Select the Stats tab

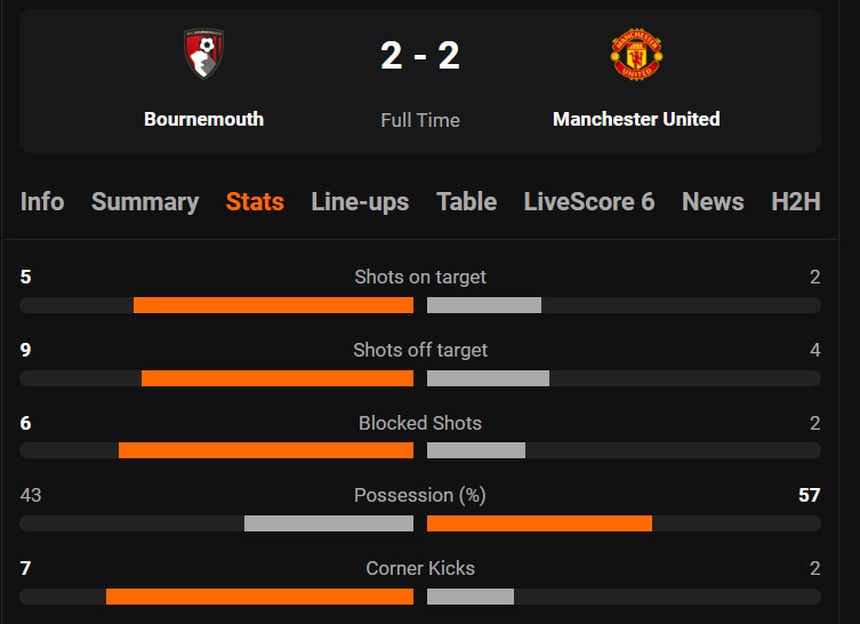tap(255, 202)
